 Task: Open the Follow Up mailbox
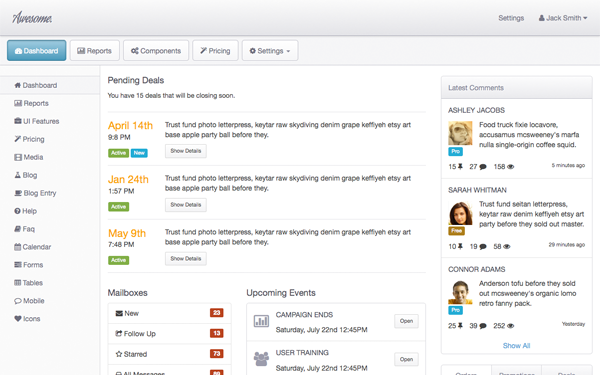point(170,333)
